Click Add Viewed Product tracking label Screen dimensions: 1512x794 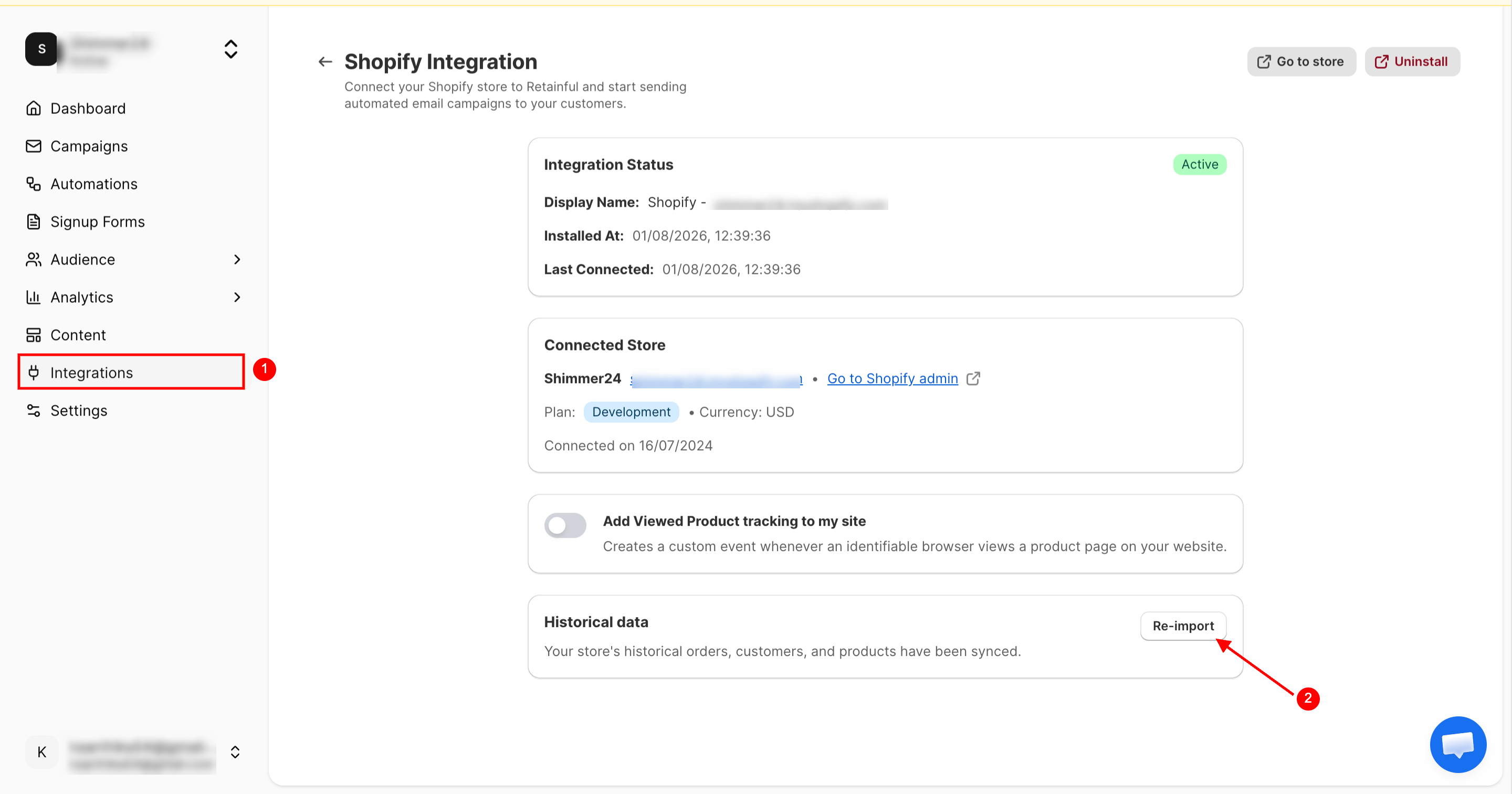[x=734, y=521]
